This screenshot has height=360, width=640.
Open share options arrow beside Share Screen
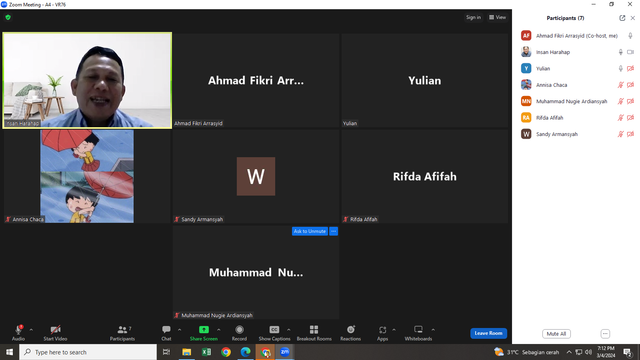[219, 330]
